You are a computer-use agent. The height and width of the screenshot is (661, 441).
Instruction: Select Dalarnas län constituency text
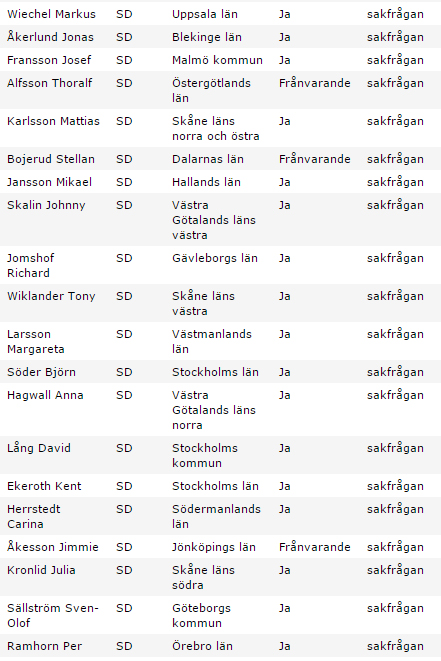coord(208,159)
